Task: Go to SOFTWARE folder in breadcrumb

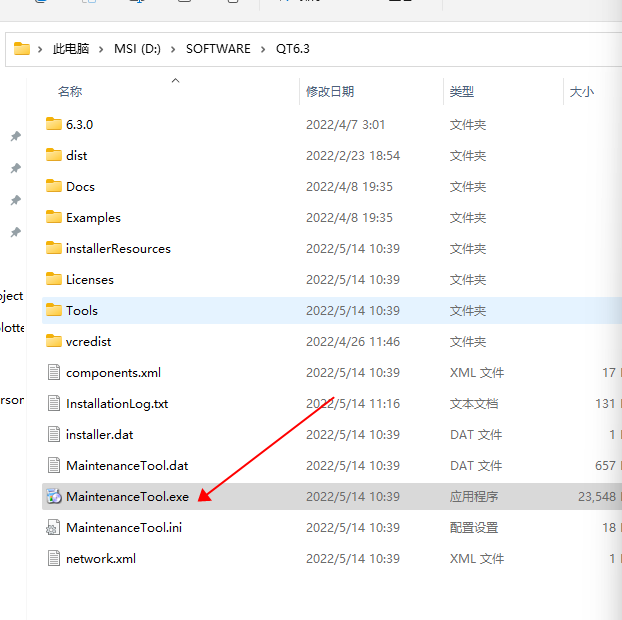Action: click(x=218, y=49)
